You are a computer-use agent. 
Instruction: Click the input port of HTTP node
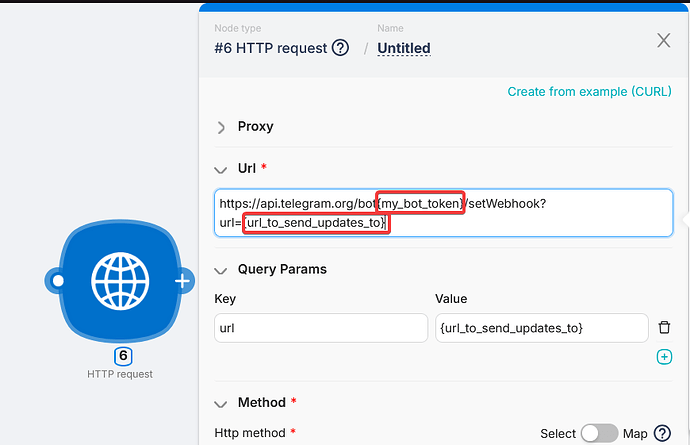pos(58,281)
